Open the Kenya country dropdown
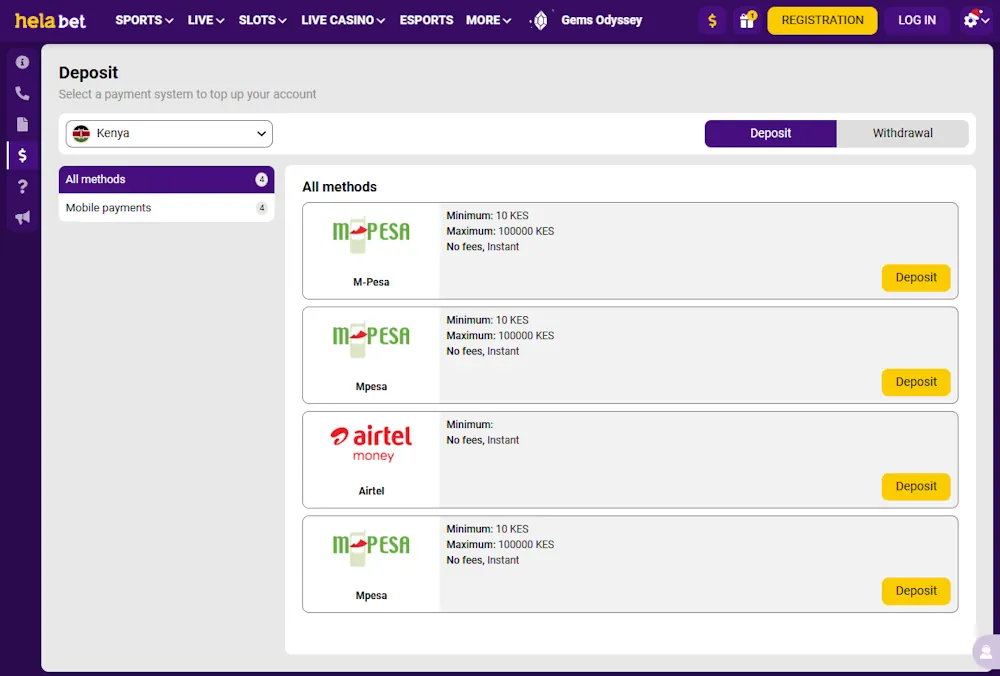This screenshot has height=676, width=1000. (168, 133)
